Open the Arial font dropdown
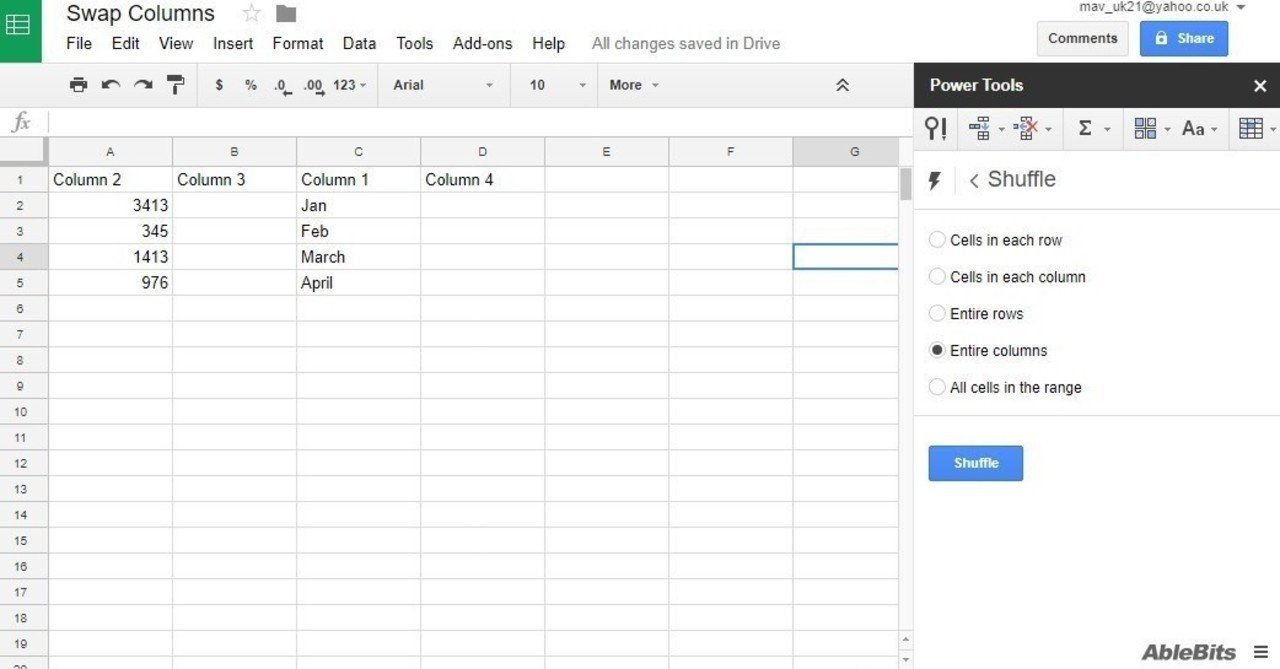The width and height of the screenshot is (1280, 669). pyautogui.click(x=443, y=85)
